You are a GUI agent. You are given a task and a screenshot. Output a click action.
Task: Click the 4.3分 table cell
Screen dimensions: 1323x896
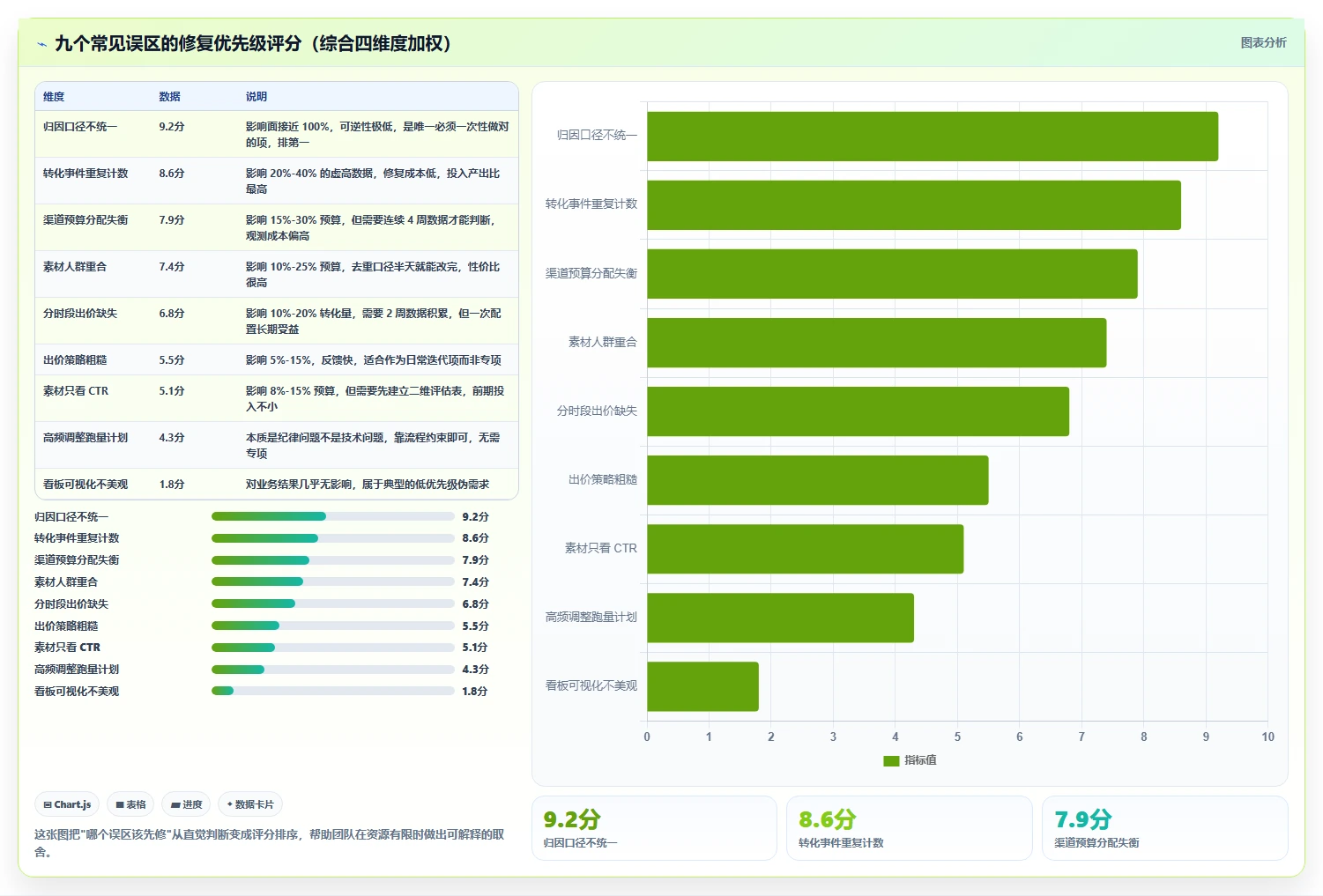point(172,438)
